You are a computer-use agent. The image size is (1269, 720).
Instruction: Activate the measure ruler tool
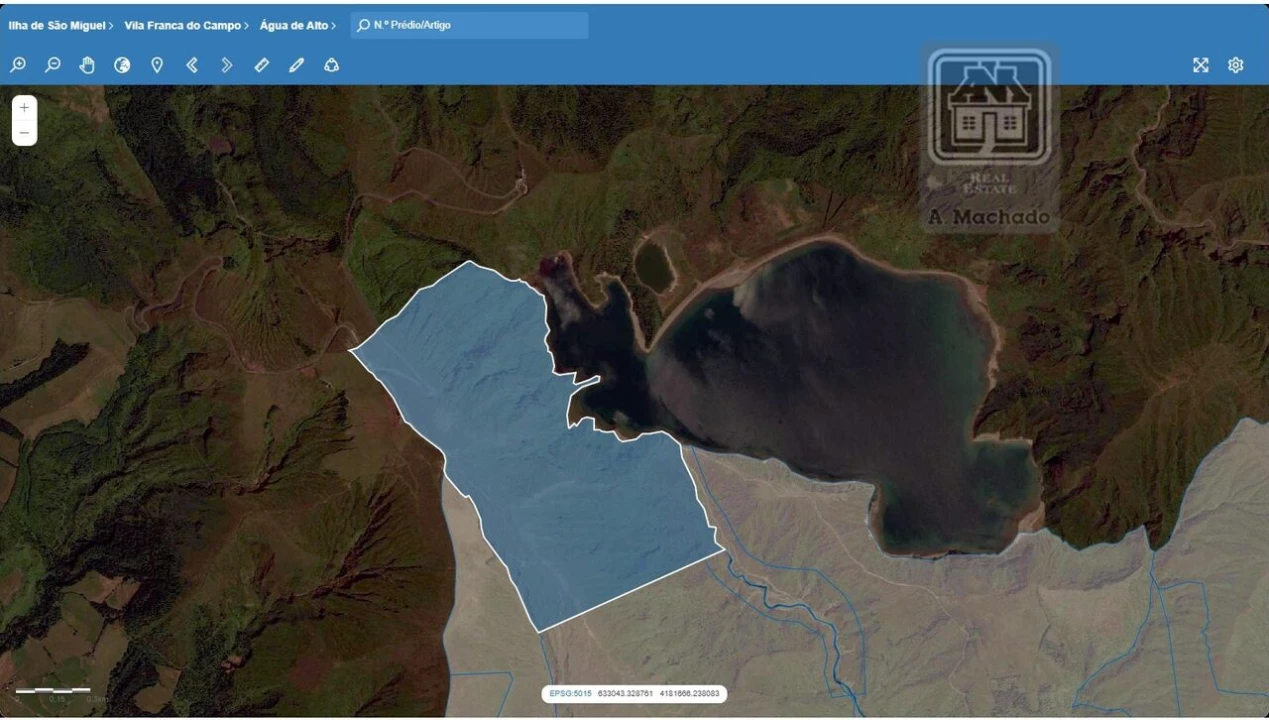[x=261, y=64]
